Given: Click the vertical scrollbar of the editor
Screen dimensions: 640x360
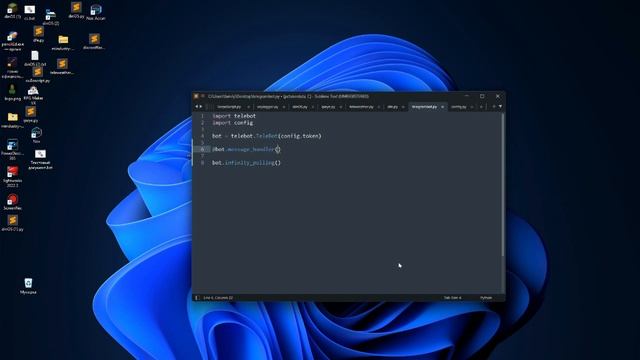Looking at the screenshot, I should point(503,184).
